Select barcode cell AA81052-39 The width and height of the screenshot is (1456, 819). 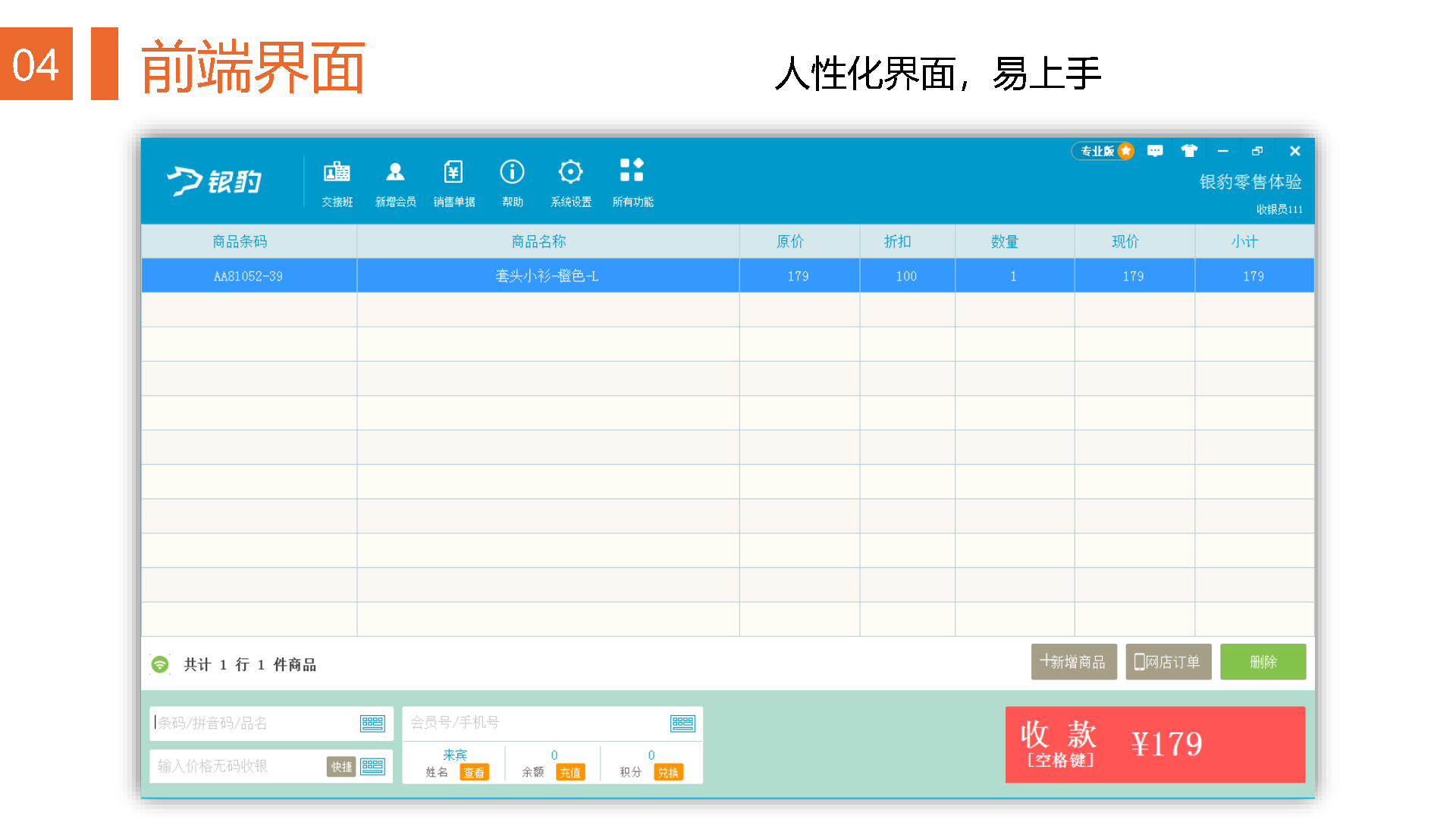coord(249,276)
